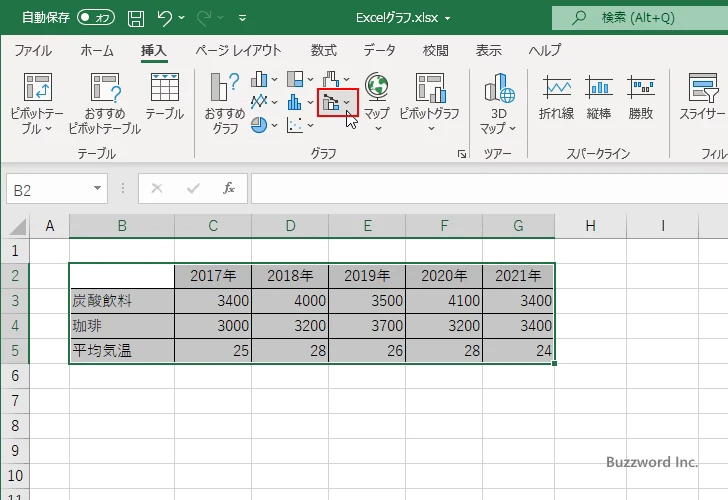728x500 pixels.
Task: Open the グラフ group dialog launcher
Action: (x=462, y=154)
